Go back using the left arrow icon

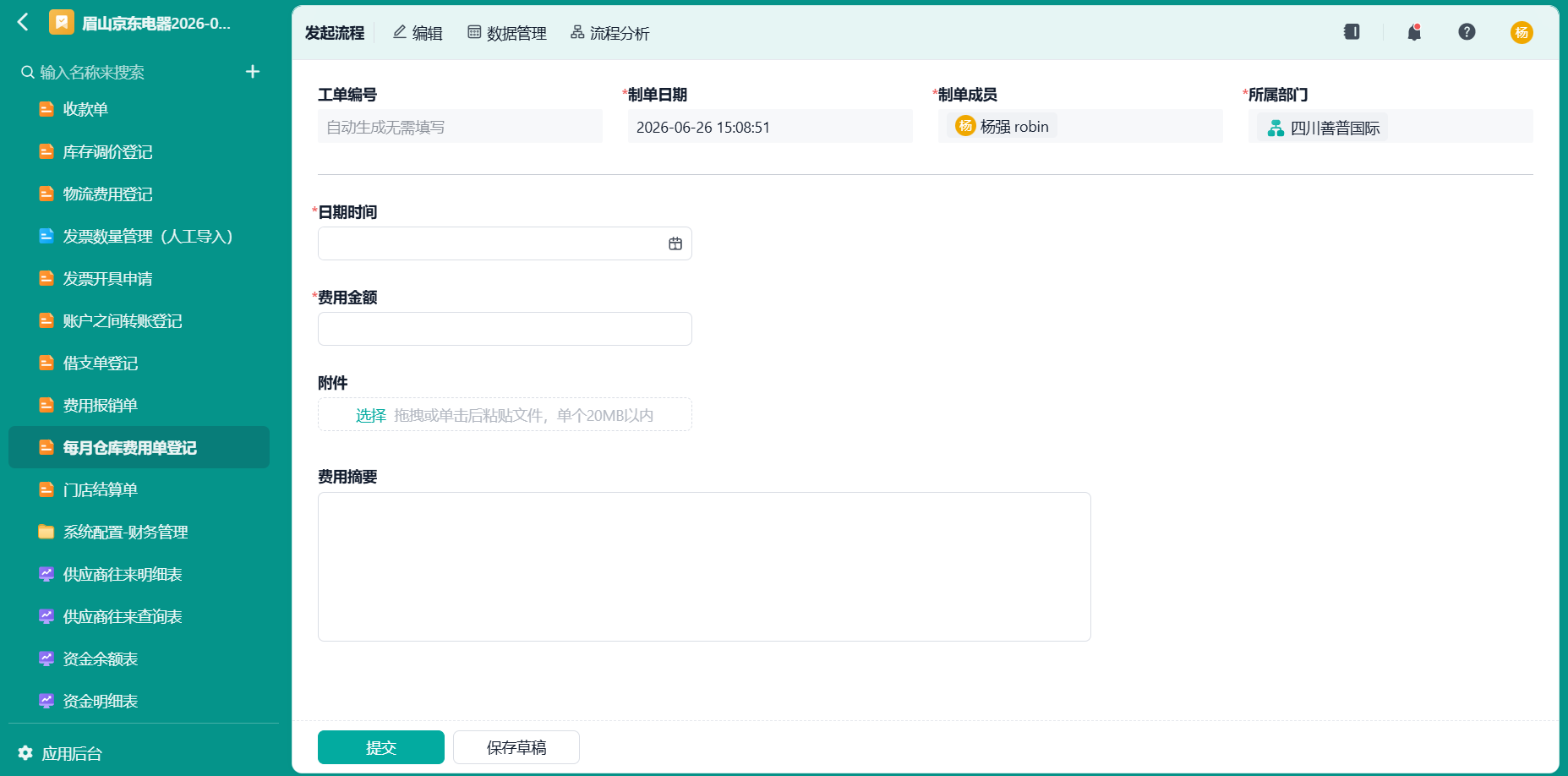tap(24, 22)
